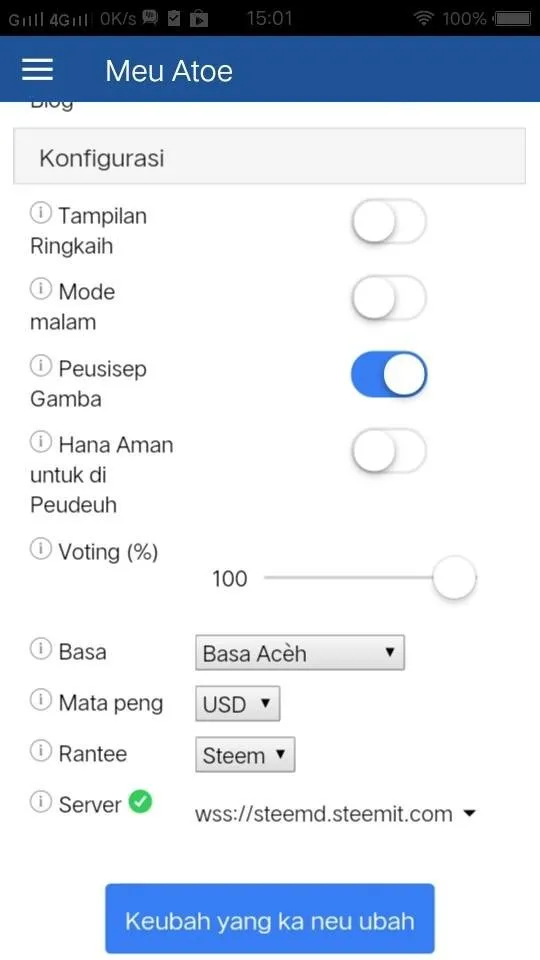540x960 pixels.
Task: Open the USD currency dropdown
Action: tap(238, 703)
